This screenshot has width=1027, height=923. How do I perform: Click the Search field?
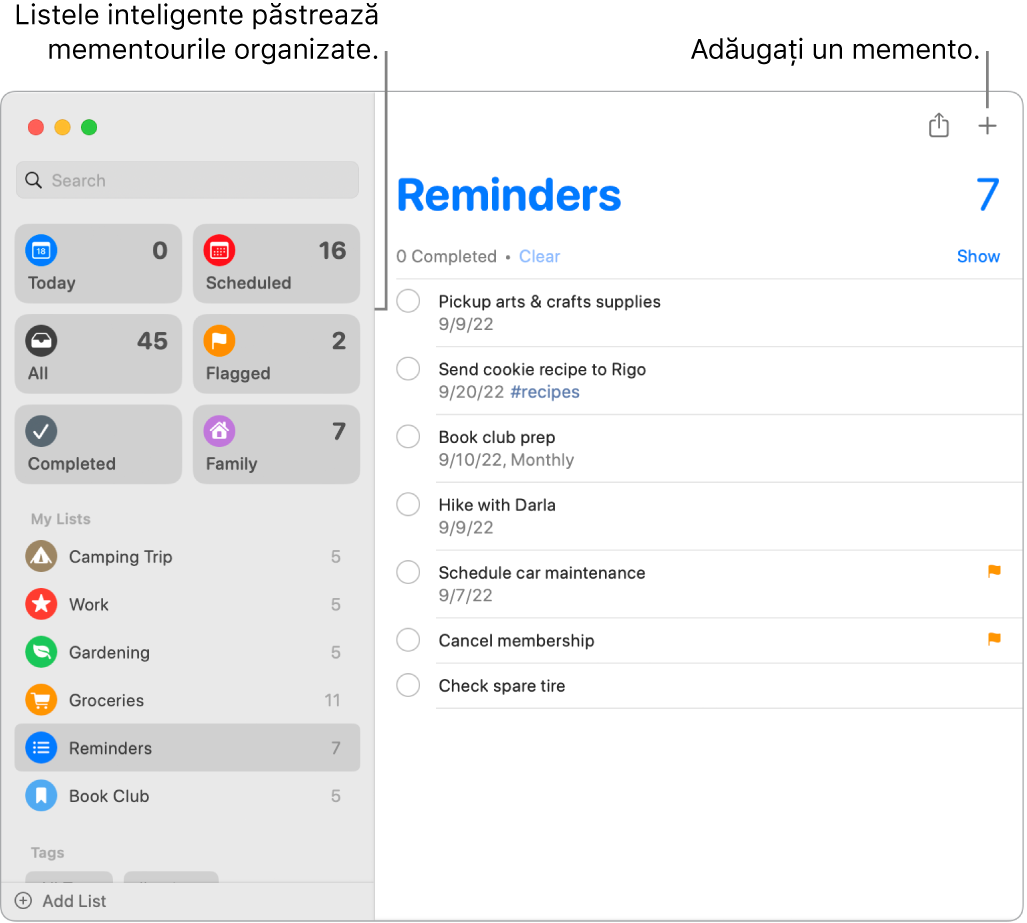pos(187,180)
